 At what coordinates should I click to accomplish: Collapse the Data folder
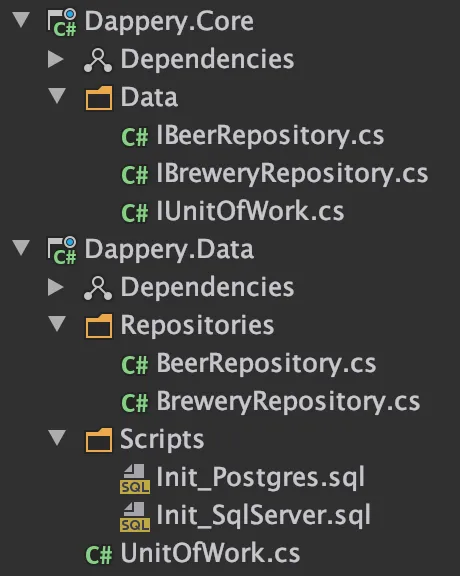57,96
